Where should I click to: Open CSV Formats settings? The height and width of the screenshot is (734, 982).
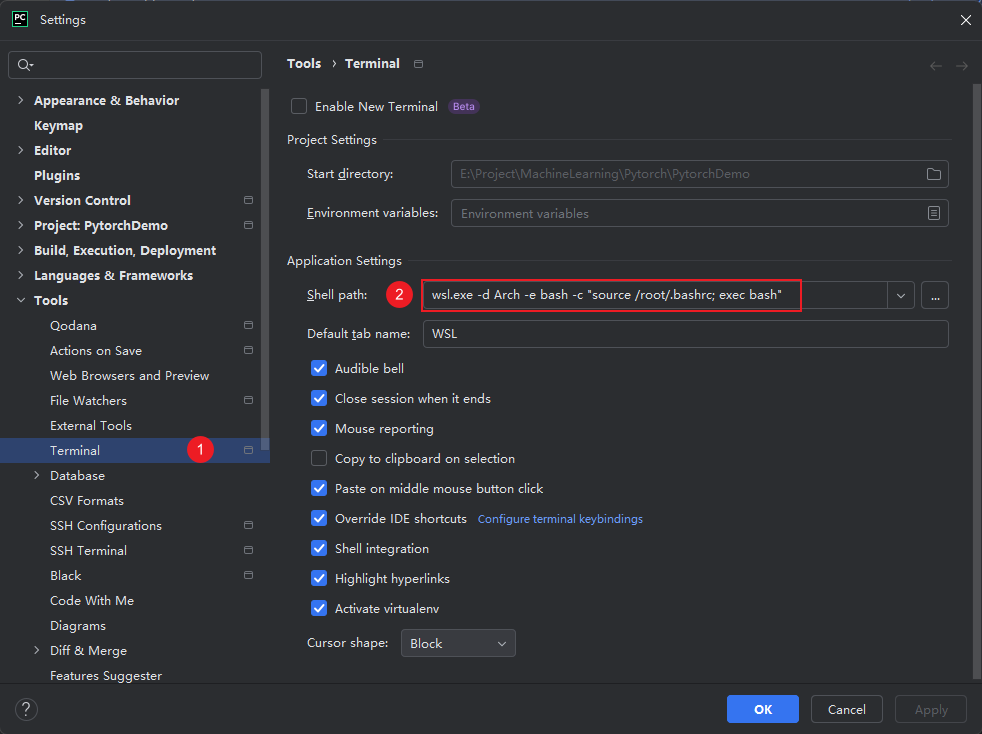87,501
